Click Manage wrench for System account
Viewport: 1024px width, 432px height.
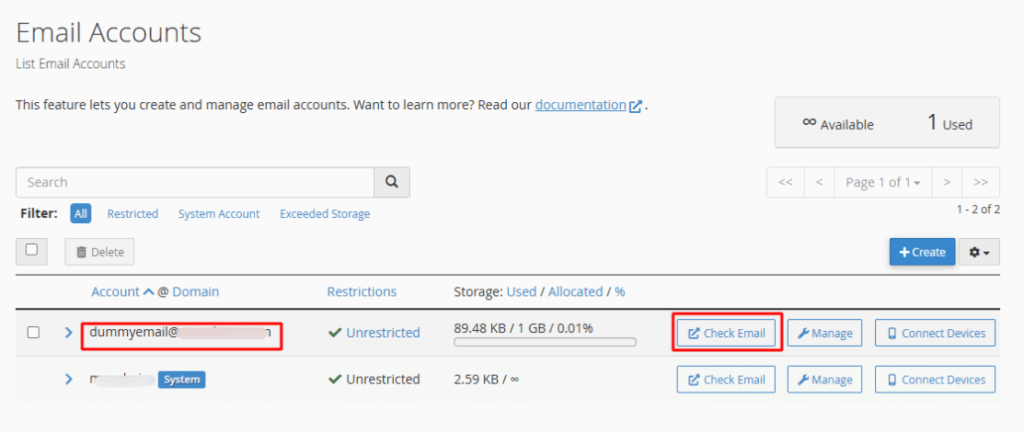825,380
